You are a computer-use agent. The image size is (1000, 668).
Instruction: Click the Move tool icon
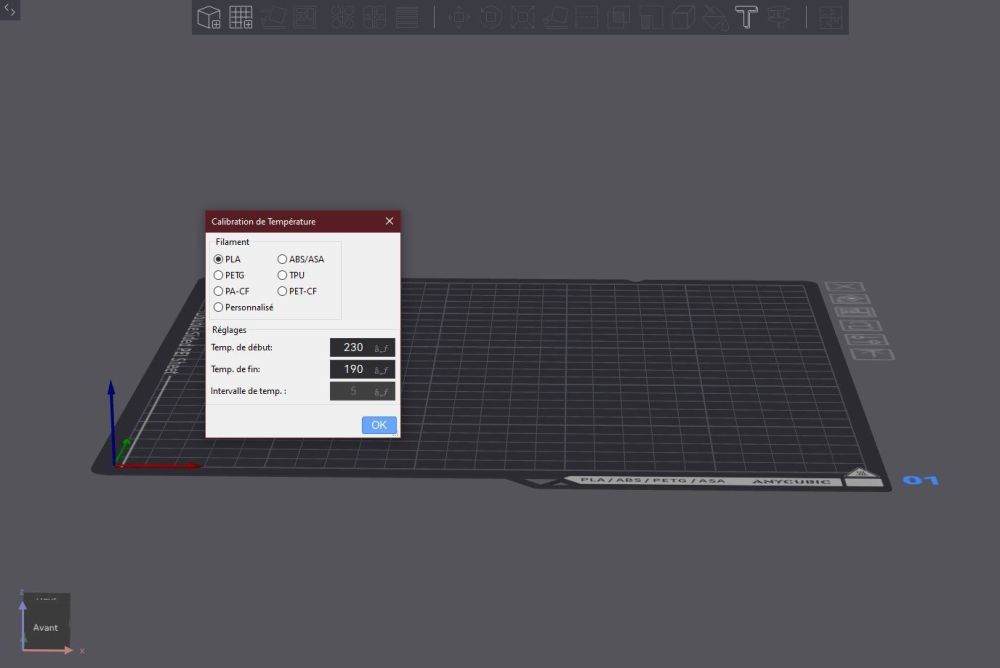point(459,17)
